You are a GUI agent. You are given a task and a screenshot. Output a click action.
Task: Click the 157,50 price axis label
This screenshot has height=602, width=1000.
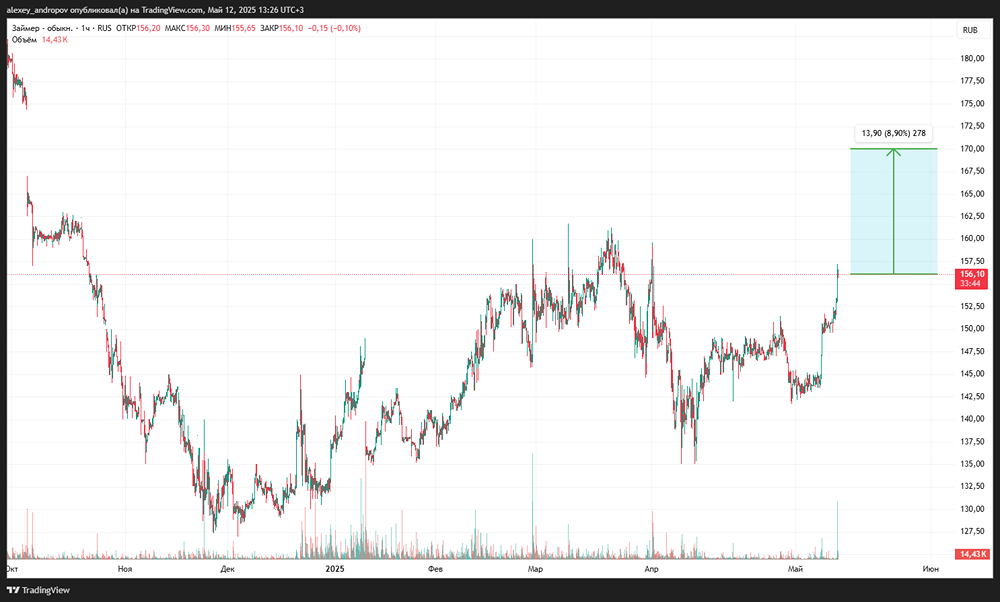point(972,261)
